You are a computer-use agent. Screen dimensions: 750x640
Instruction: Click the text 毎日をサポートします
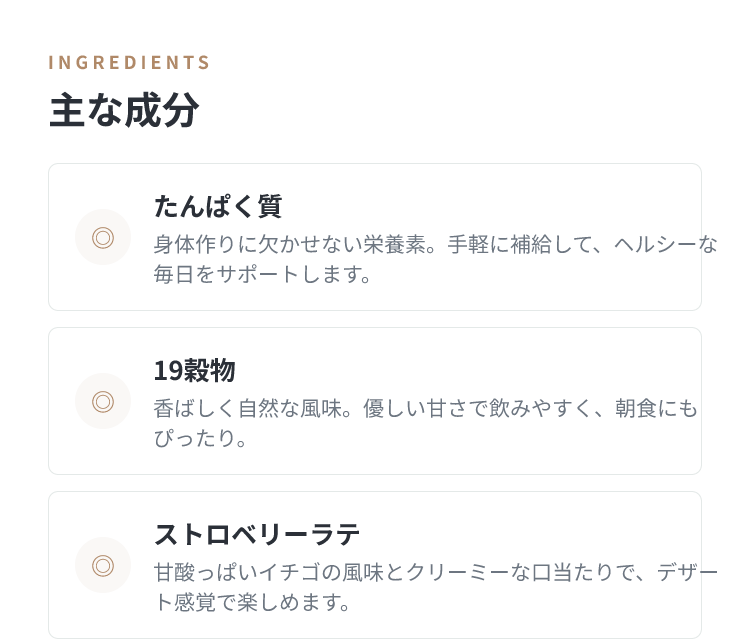pos(262,275)
